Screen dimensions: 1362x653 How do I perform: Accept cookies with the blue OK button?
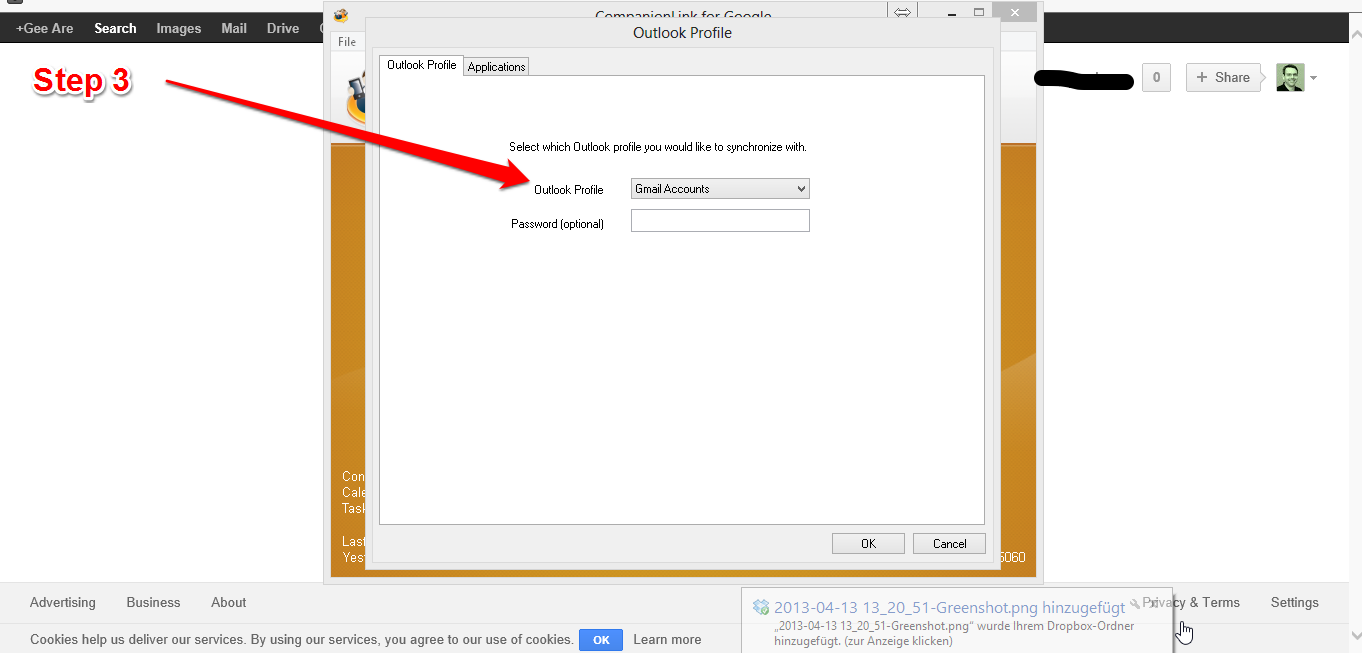click(x=600, y=640)
